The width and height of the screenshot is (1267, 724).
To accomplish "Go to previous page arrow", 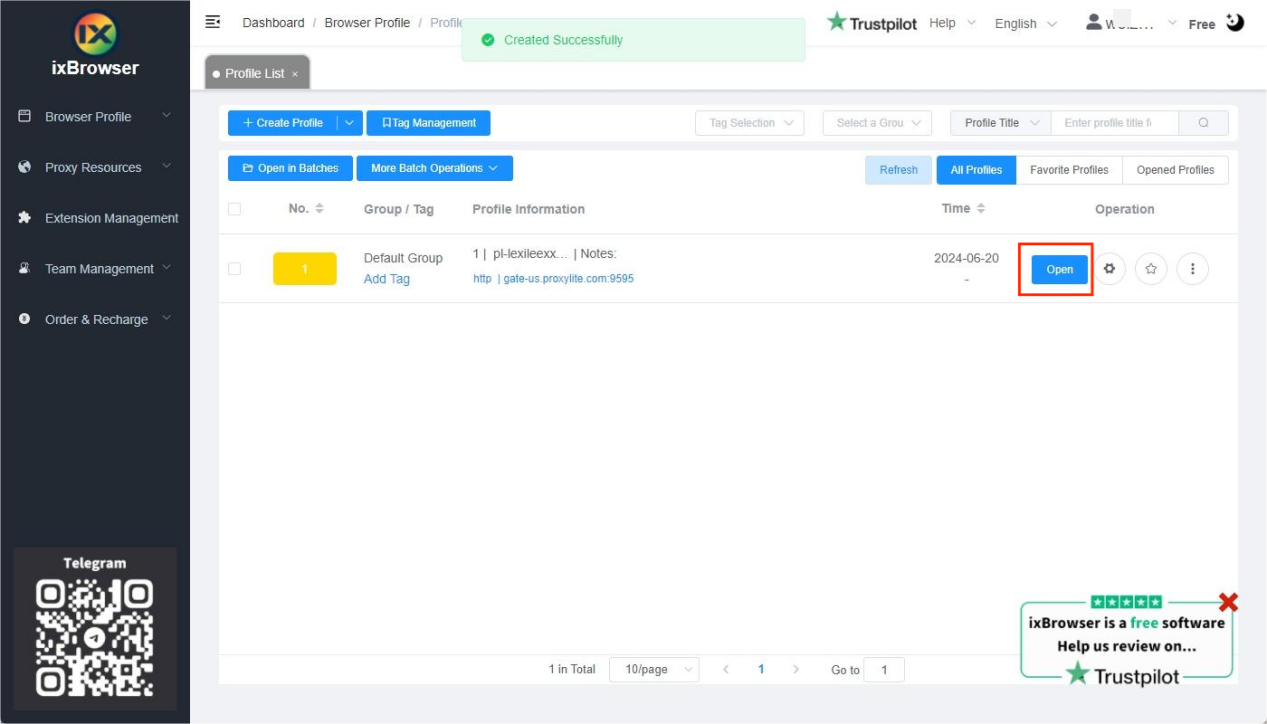I will pos(726,669).
